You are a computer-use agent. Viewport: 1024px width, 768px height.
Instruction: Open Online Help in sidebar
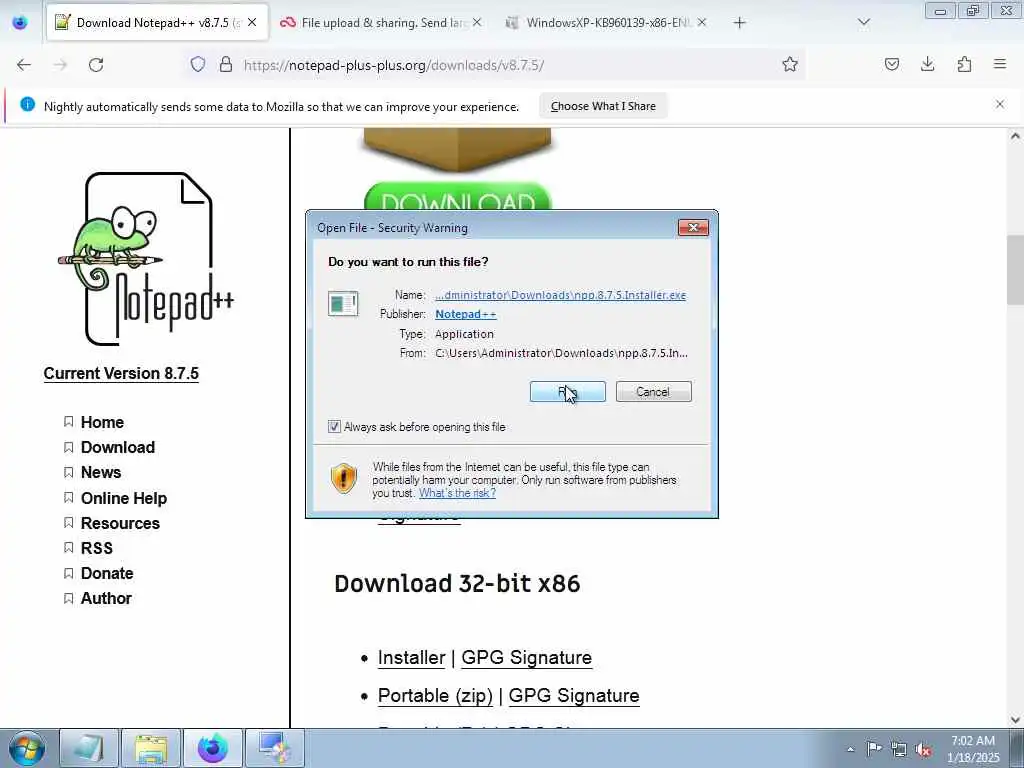pos(123,498)
